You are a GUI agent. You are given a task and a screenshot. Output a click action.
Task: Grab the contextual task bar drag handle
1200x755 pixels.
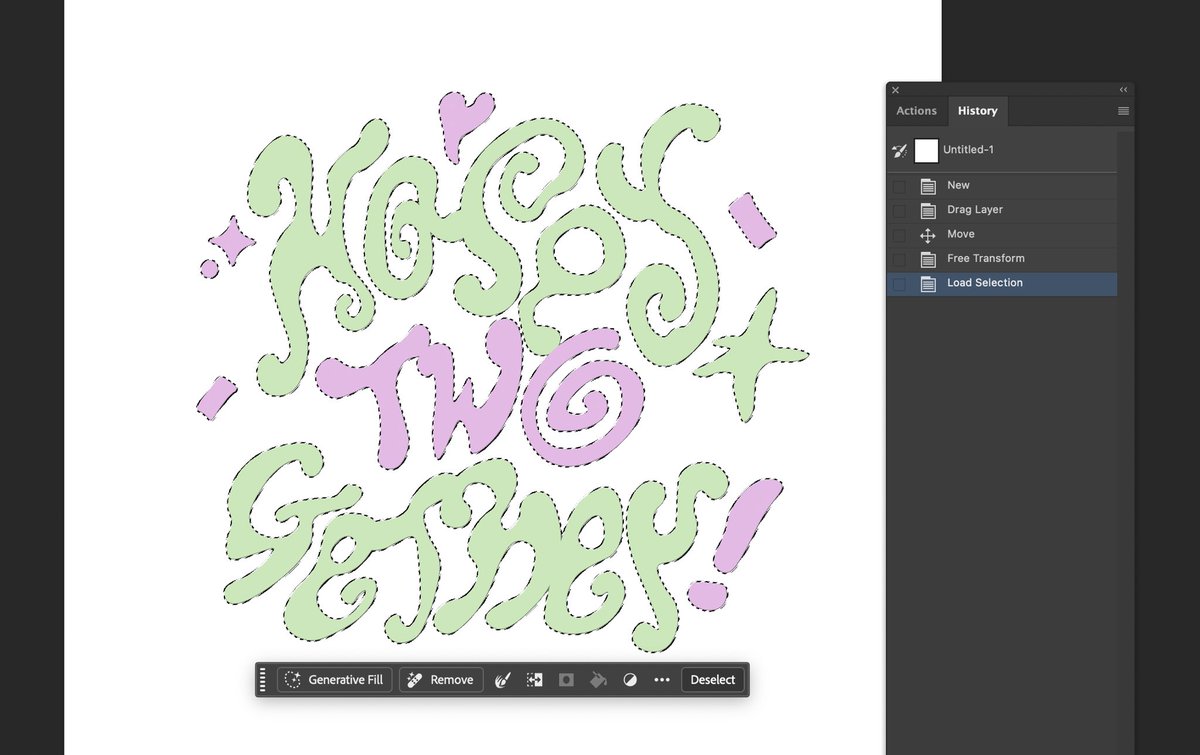(263, 680)
